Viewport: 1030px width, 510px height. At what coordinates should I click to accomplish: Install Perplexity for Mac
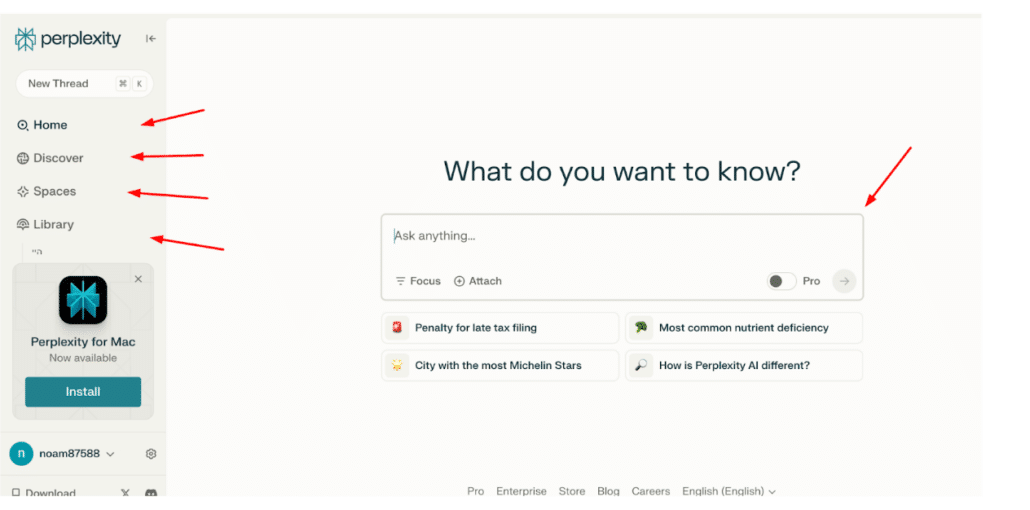[x=83, y=392]
